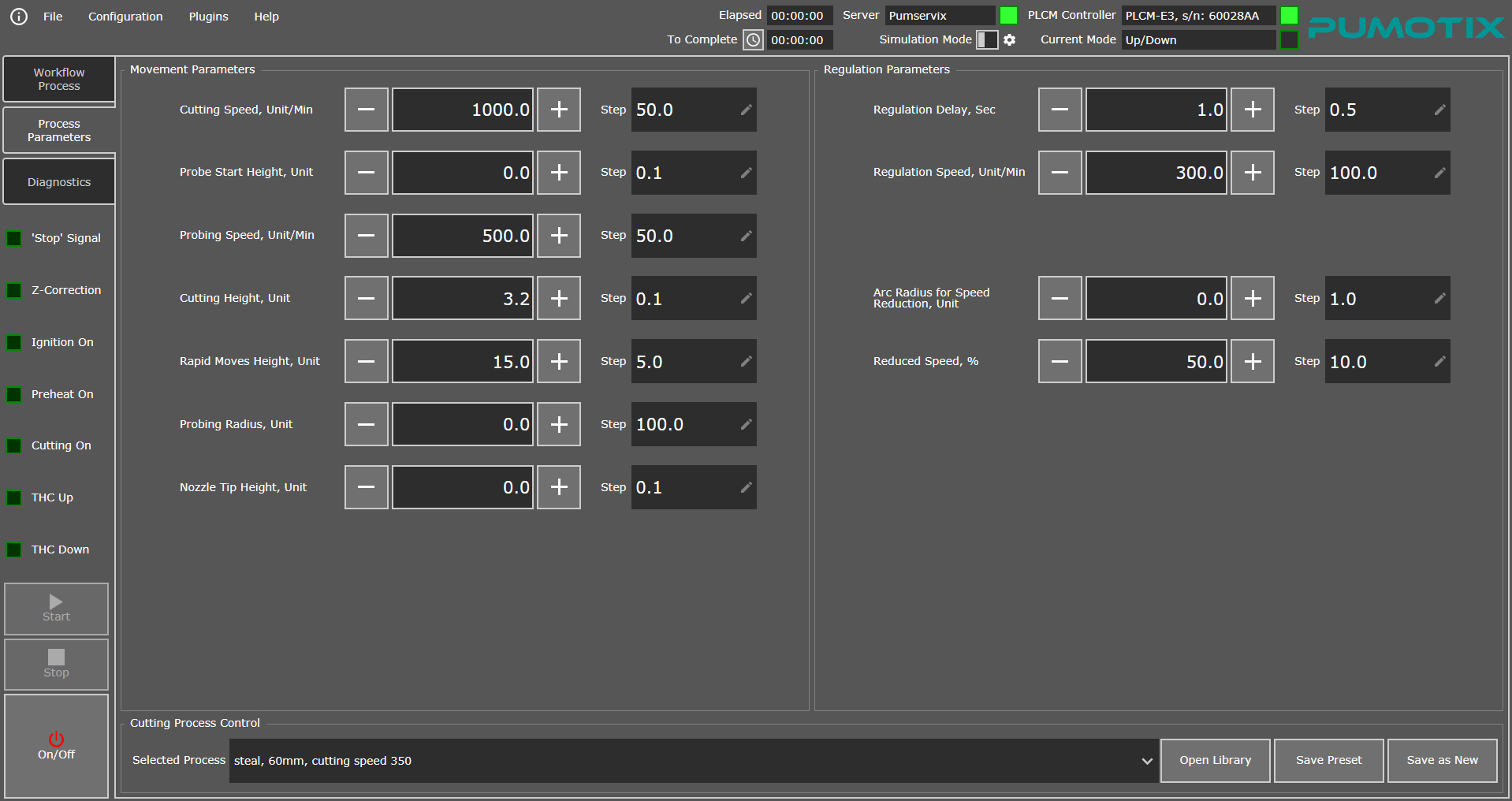Open the Plugins menu
Viewport: 1512px width, 801px height.
coord(209,17)
